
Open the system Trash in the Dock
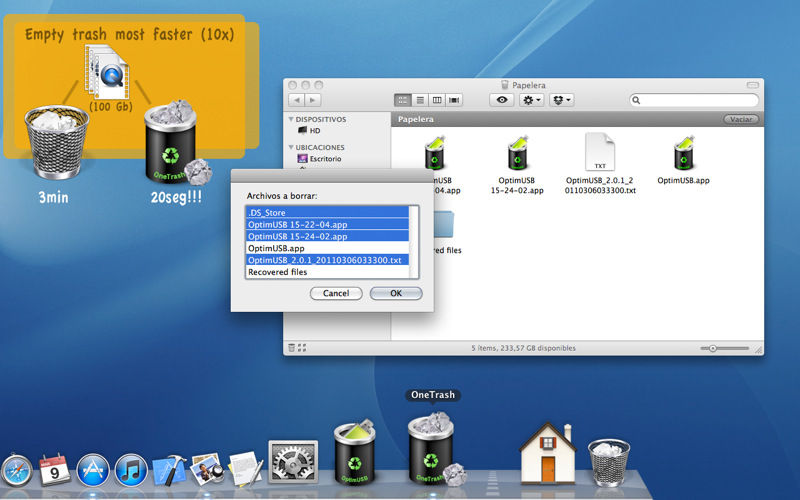click(609, 462)
